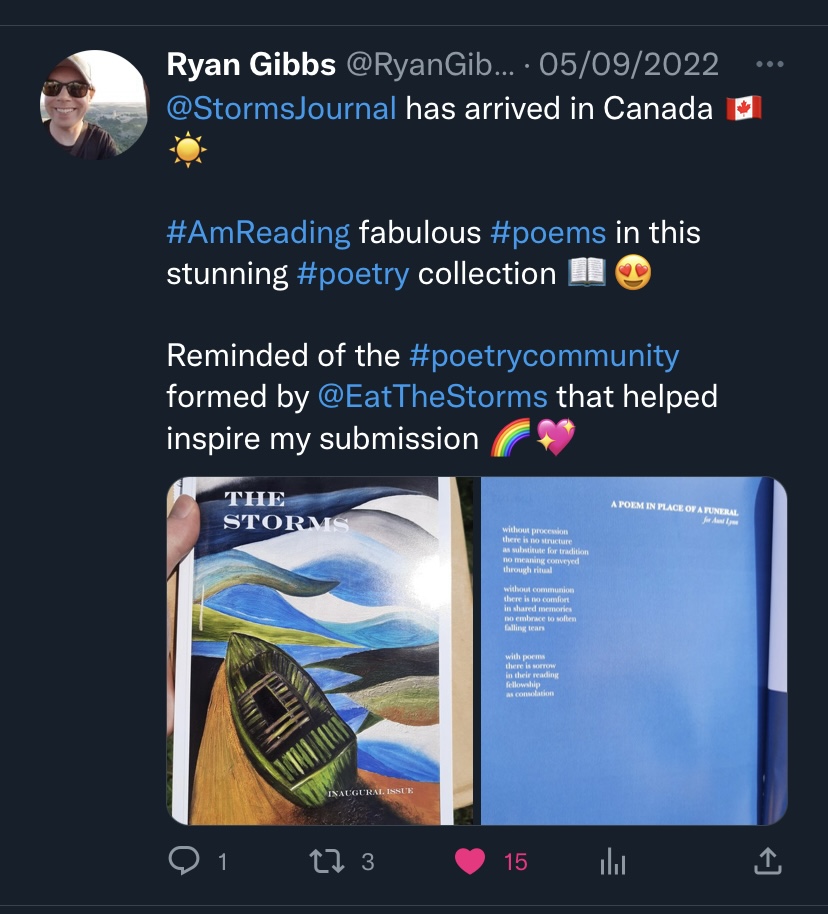Click the reply count number 1
This screenshot has height=914, width=828.
[x=222, y=861]
